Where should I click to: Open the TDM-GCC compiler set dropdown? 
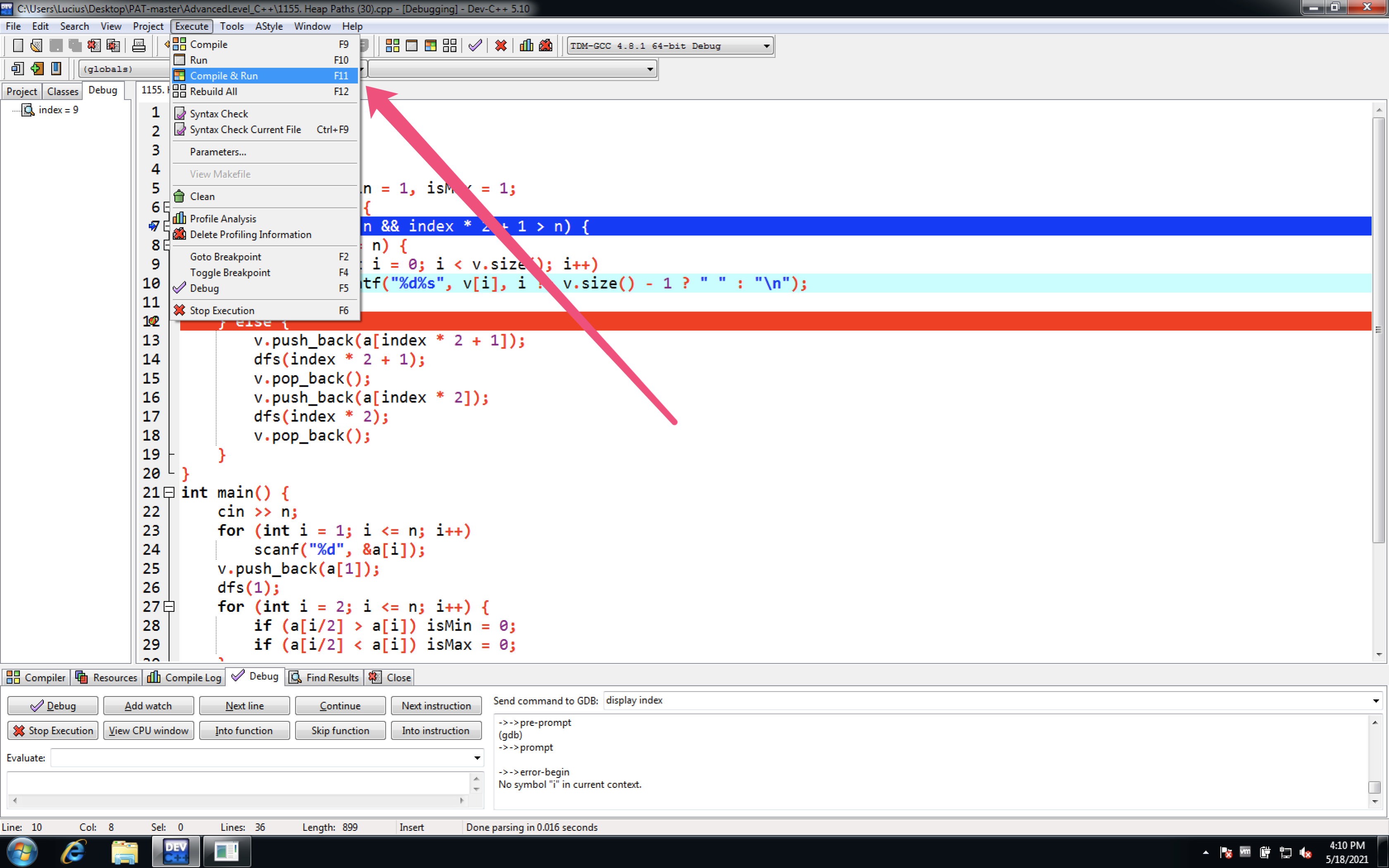coord(766,46)
